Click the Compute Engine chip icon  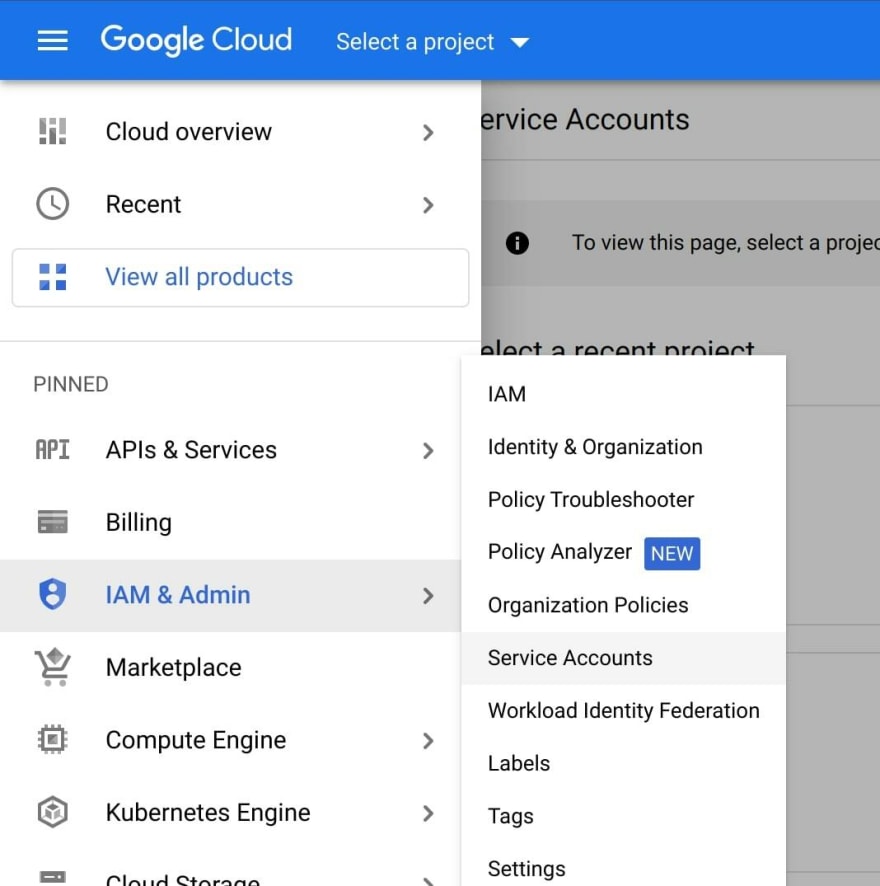point(53,740)
